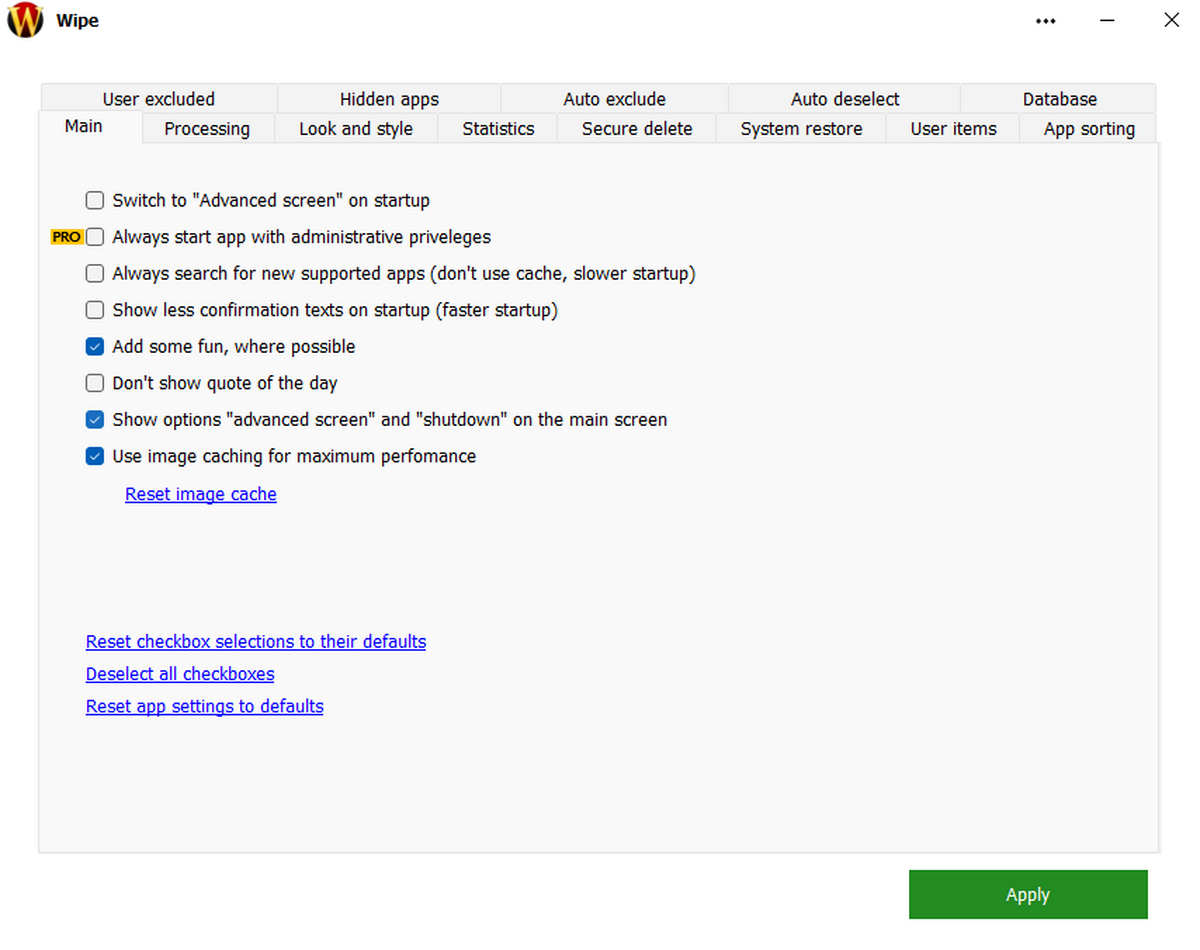
Task: Disable image caching for maximum performance
Action: coord(95,457)
